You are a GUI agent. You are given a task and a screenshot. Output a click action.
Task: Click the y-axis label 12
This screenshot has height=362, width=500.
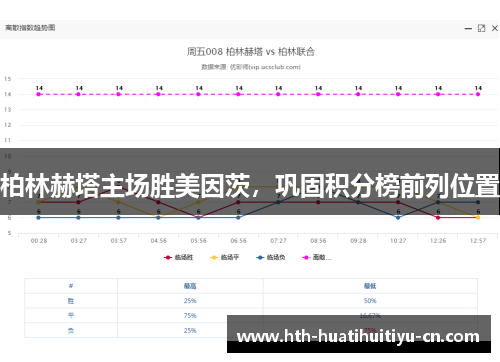click(x=8, y=125)
